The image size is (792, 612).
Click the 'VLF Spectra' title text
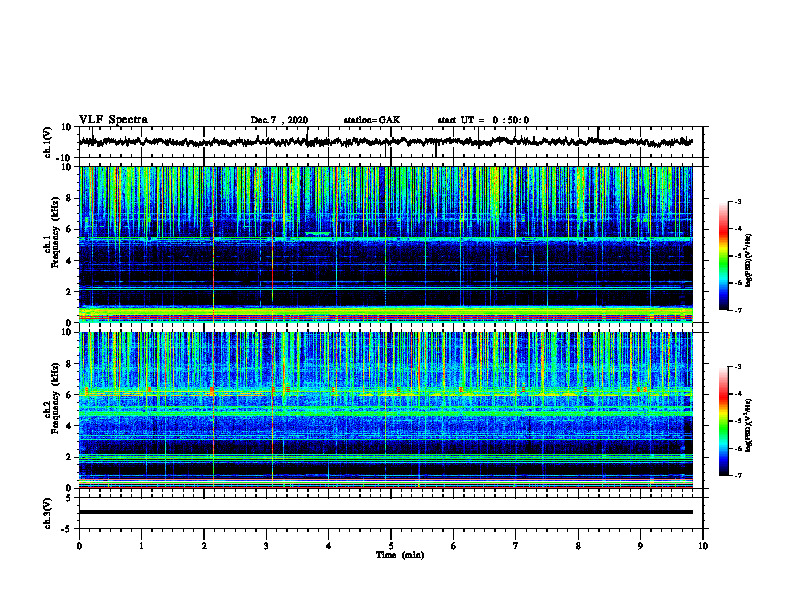(113, 120)
